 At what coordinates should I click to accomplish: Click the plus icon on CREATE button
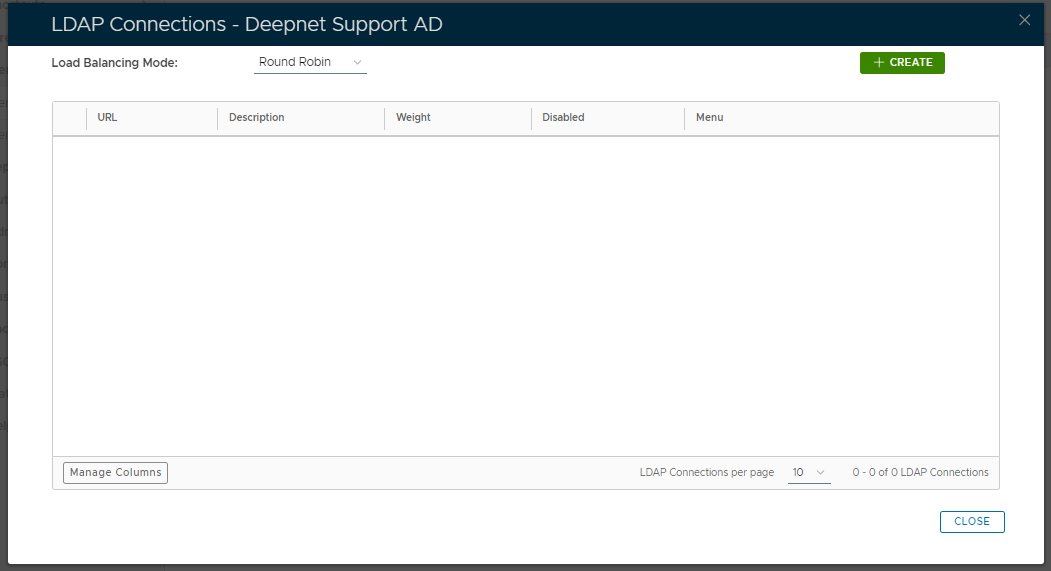879,63
